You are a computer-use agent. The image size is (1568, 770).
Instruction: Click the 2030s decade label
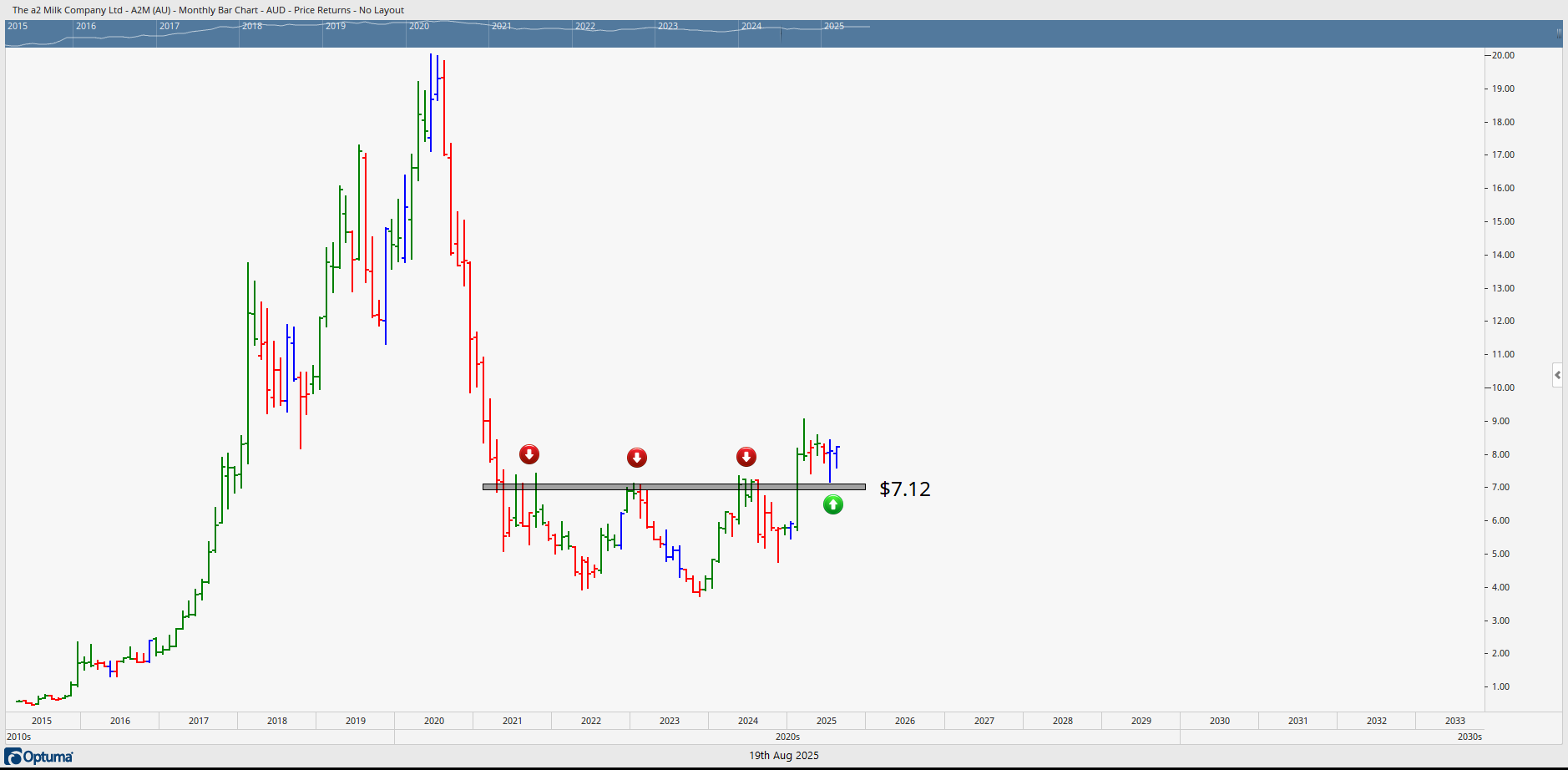[1470, 737]
